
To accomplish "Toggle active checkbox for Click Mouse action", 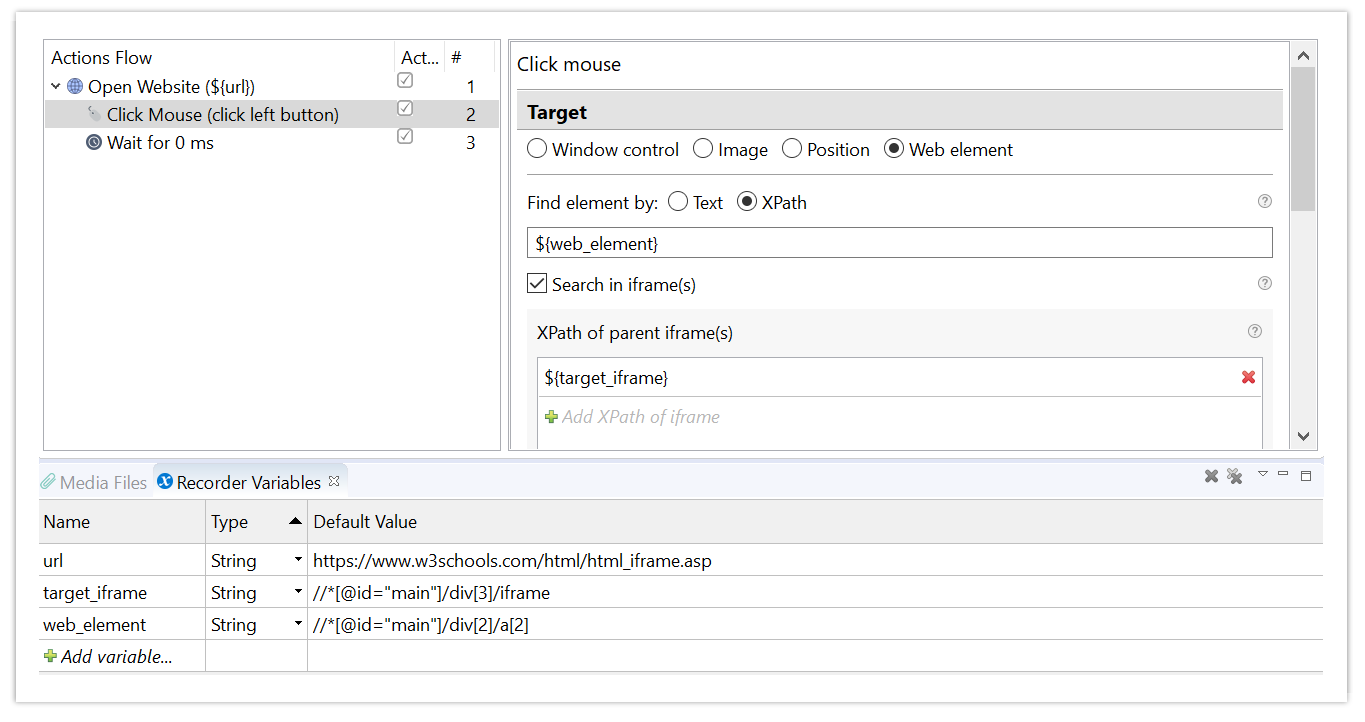I will pyautogui.click(x=405, y=108).
